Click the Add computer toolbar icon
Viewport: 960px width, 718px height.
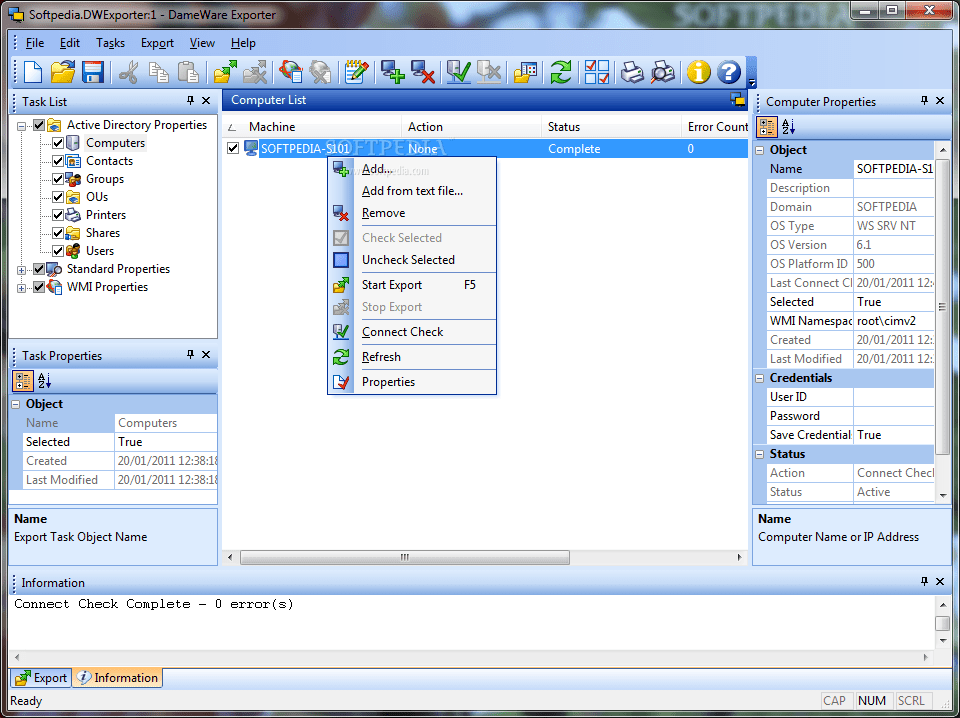point(392,72)
